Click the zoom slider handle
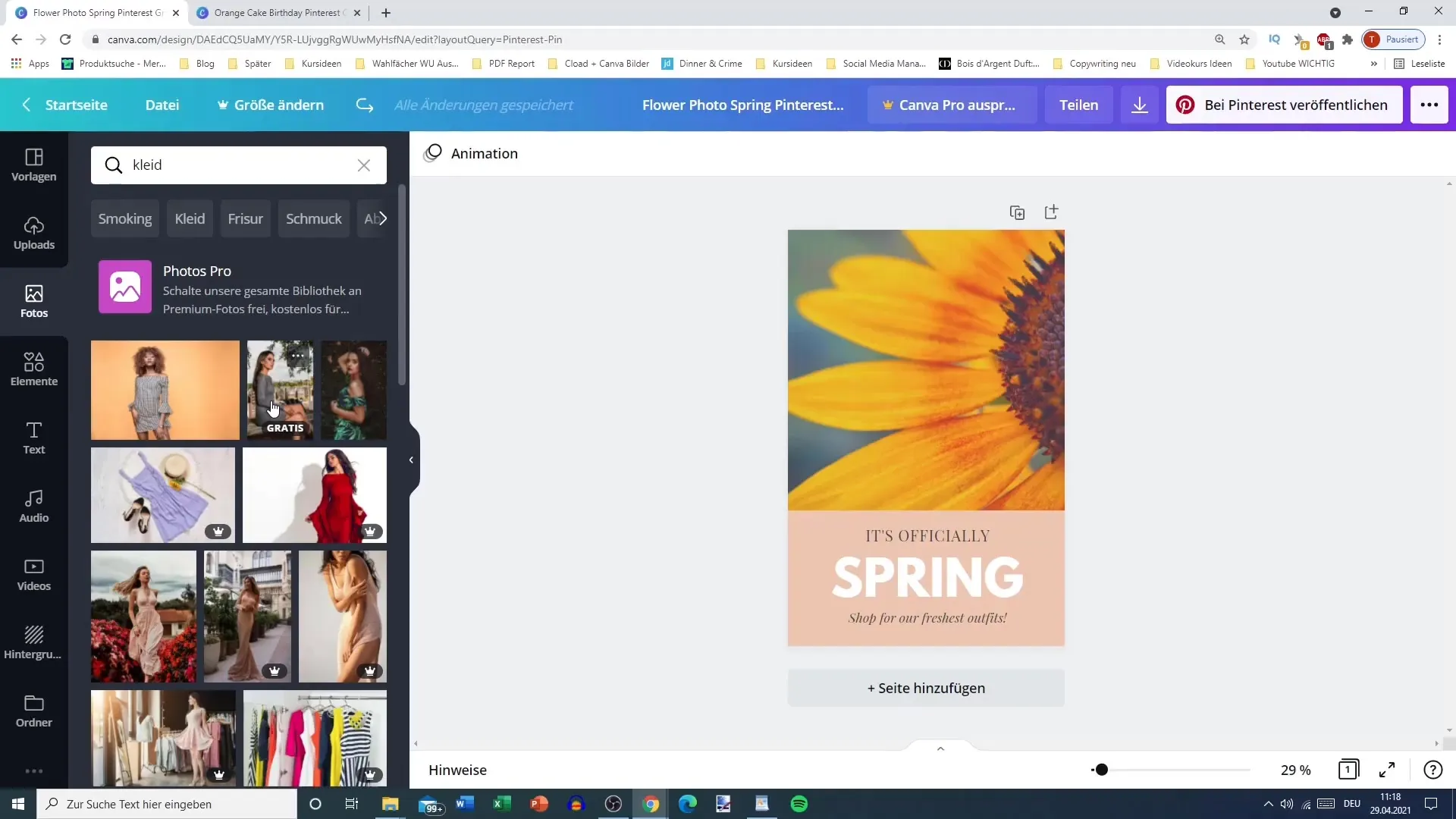 (1102, 770)
